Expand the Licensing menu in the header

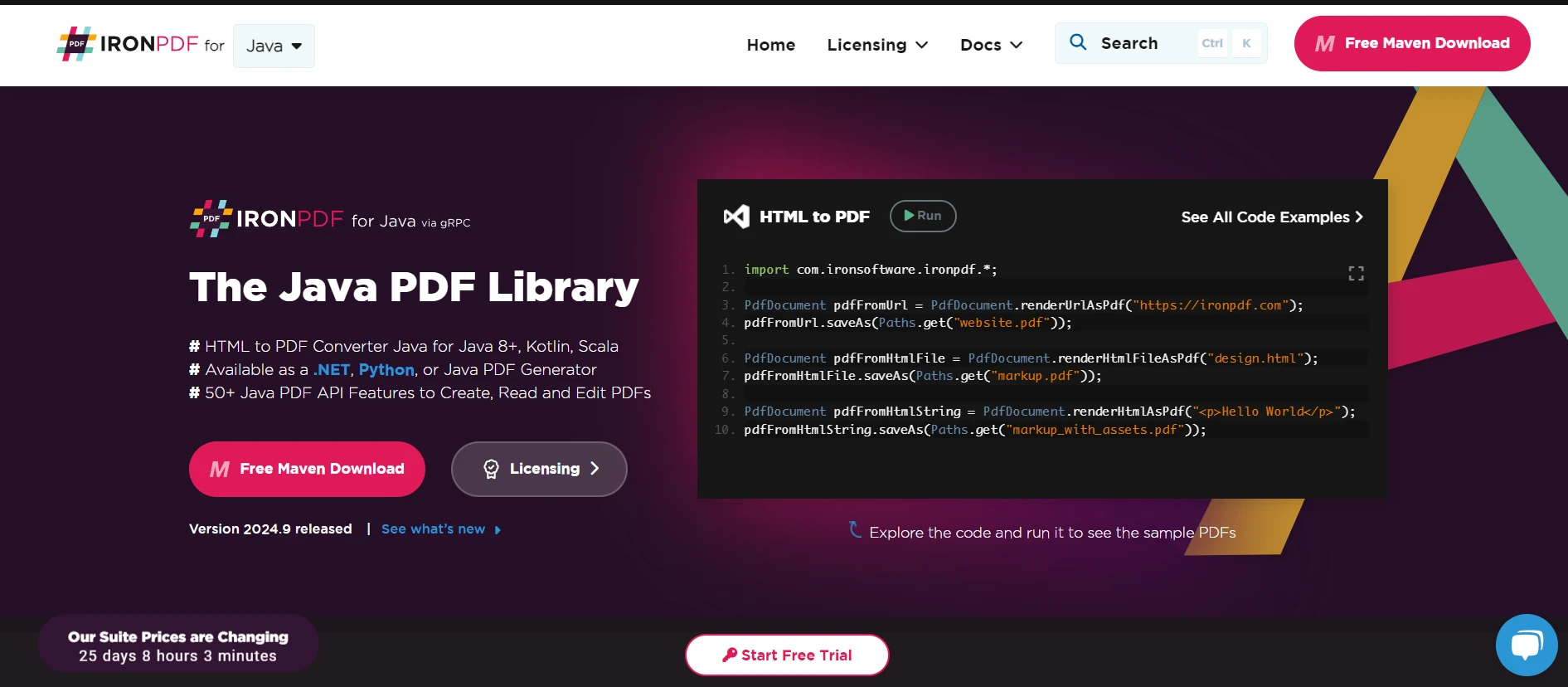tap(877, 45)
